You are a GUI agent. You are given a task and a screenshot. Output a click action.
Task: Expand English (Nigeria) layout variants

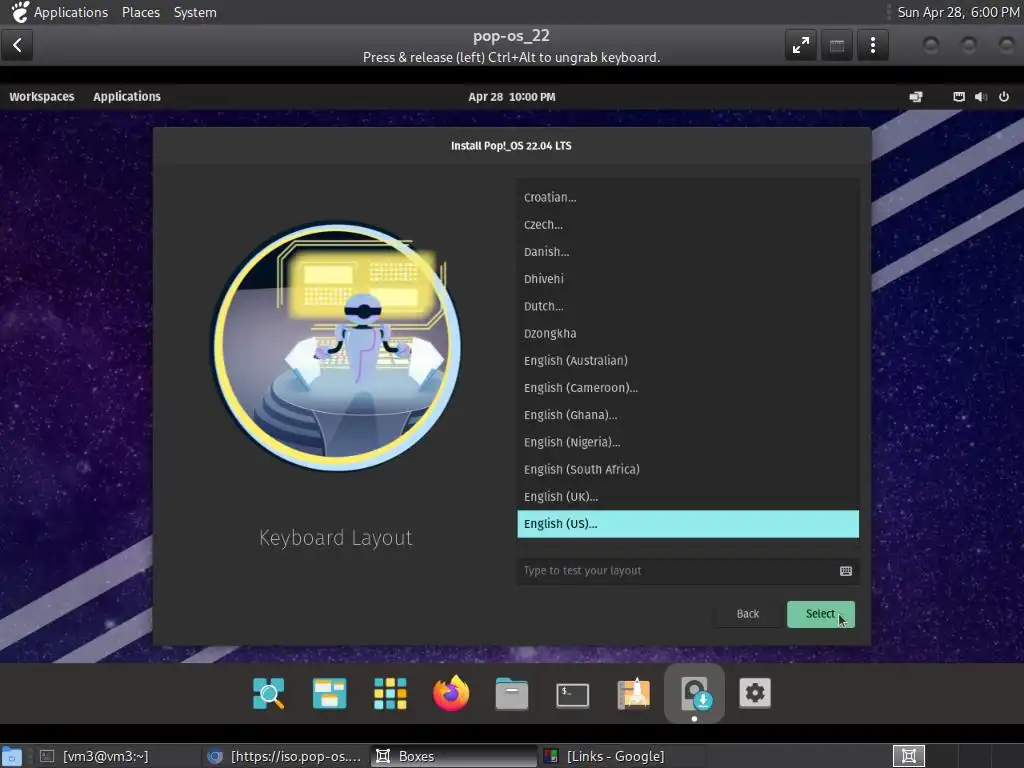coord(688,442)
